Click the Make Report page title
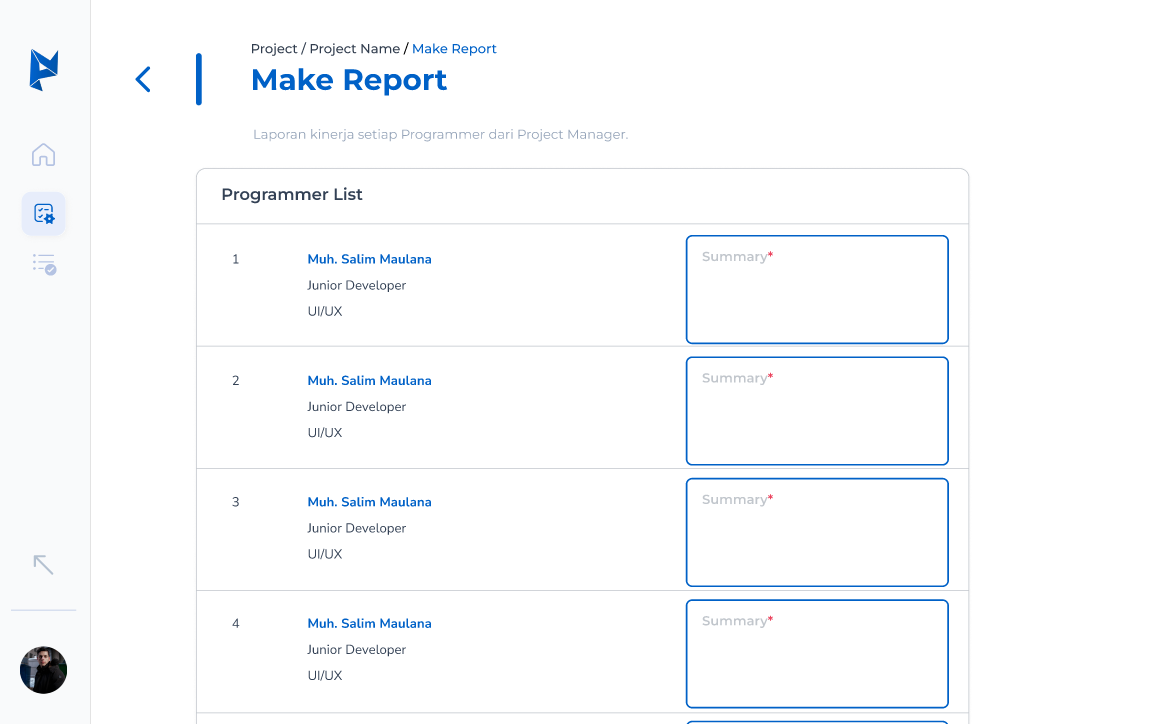The image size is (1162, 724). [349, 80]
